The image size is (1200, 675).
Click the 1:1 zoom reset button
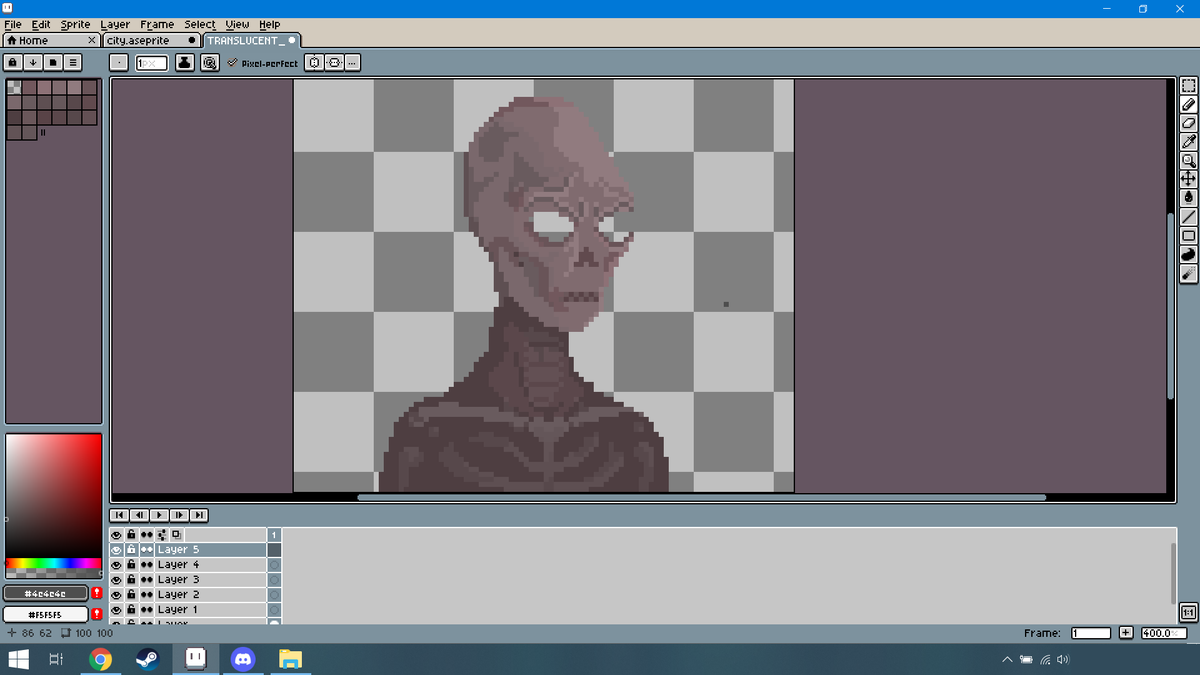click(x=1189, y=612)
